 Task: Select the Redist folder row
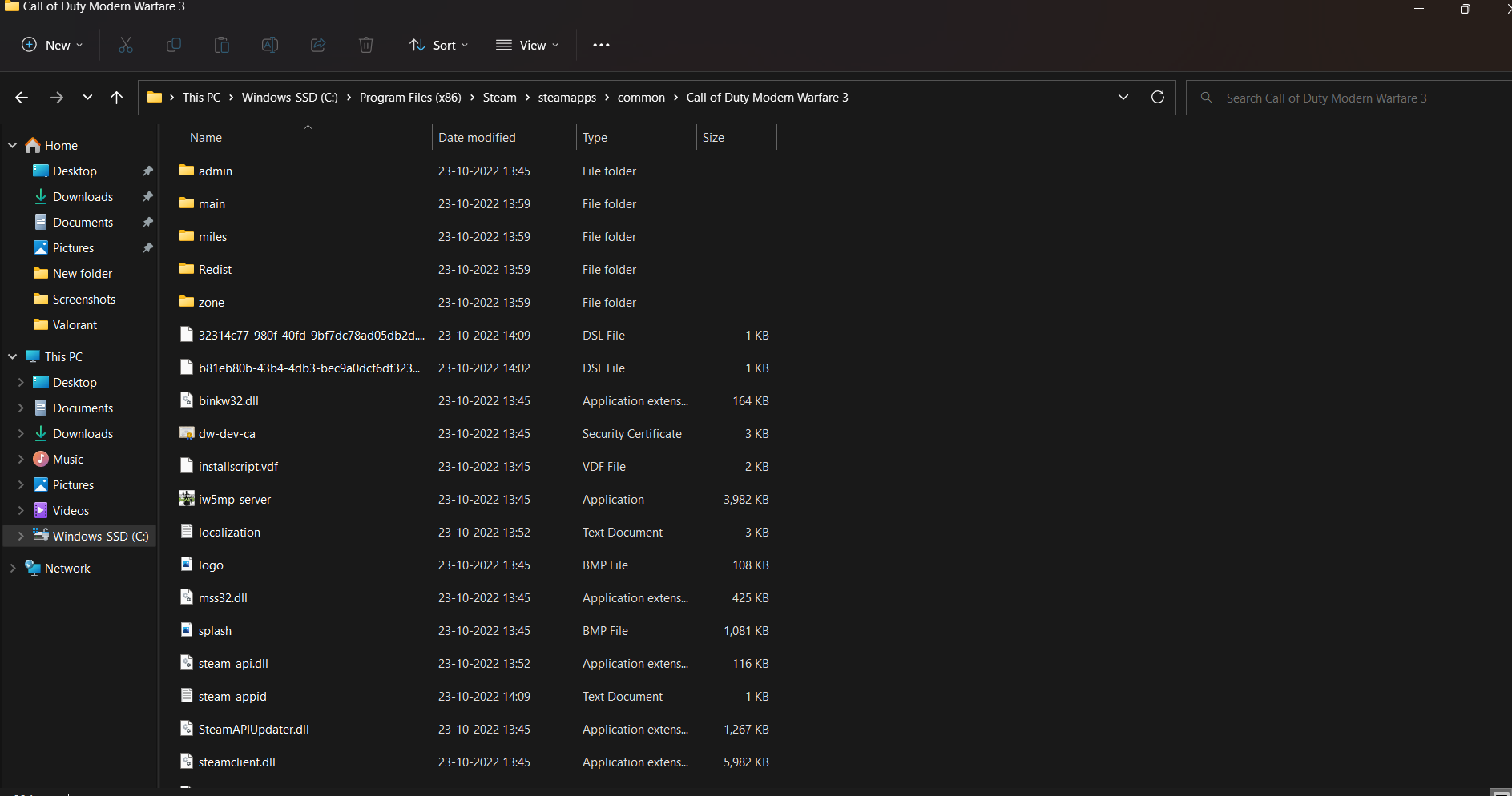[x=476, y=269]
